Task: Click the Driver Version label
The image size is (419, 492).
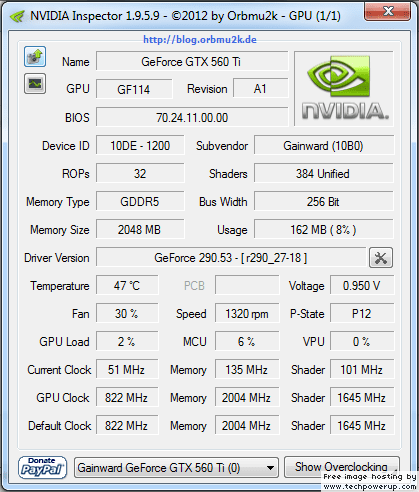Action: pos(57,258)
